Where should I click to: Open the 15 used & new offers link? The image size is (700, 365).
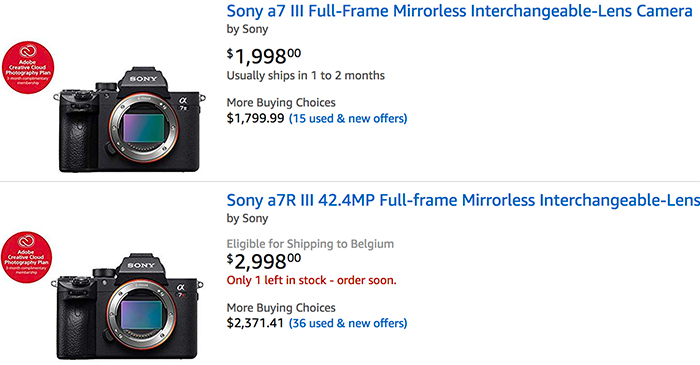click(x=348, y=118)
